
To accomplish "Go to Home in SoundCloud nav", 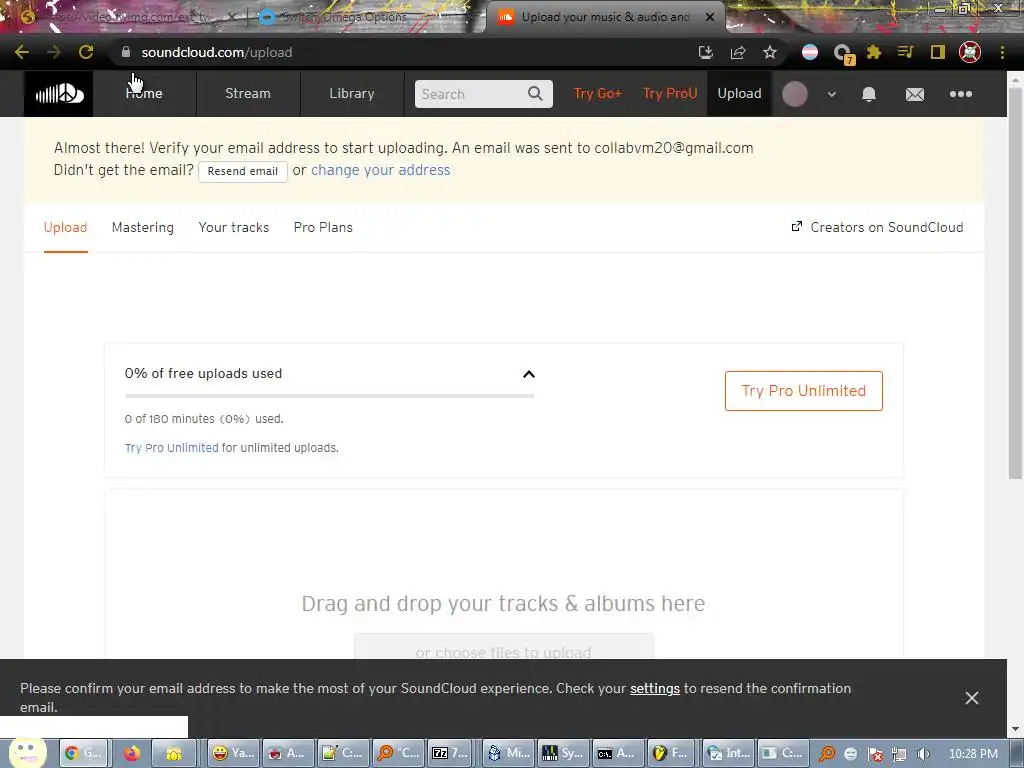I will 144,93.
